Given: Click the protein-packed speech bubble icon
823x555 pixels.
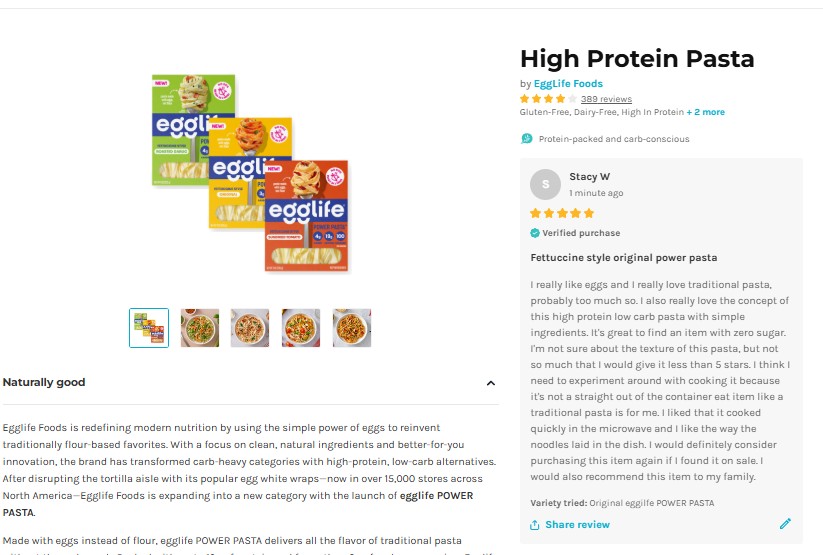Looking at the screenshot, I should [527, 139].
